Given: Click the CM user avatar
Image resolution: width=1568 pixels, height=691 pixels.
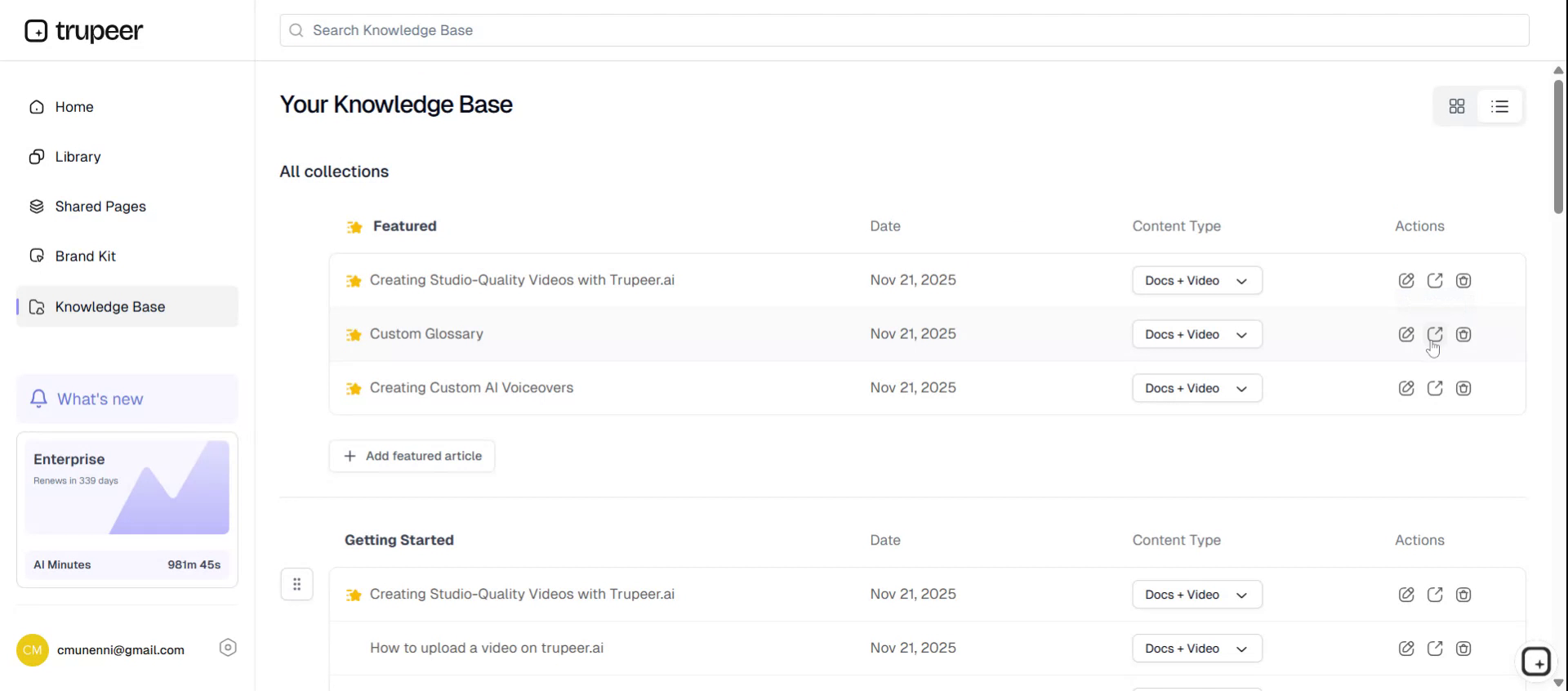Looking at the screenshot, I should (x=33, y=650).
